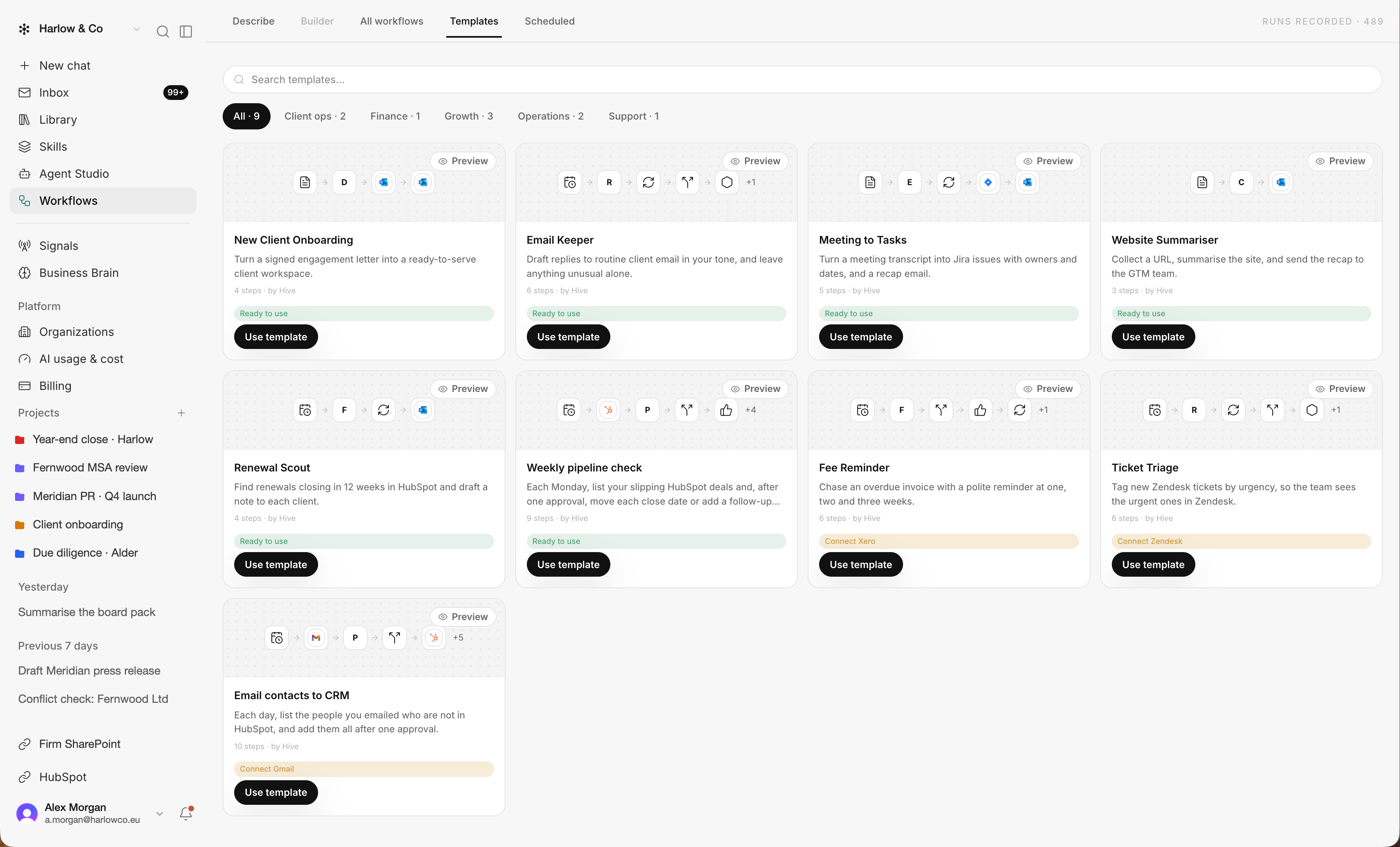
Task: Go to Skills section
Action: [x=103, y=147]
